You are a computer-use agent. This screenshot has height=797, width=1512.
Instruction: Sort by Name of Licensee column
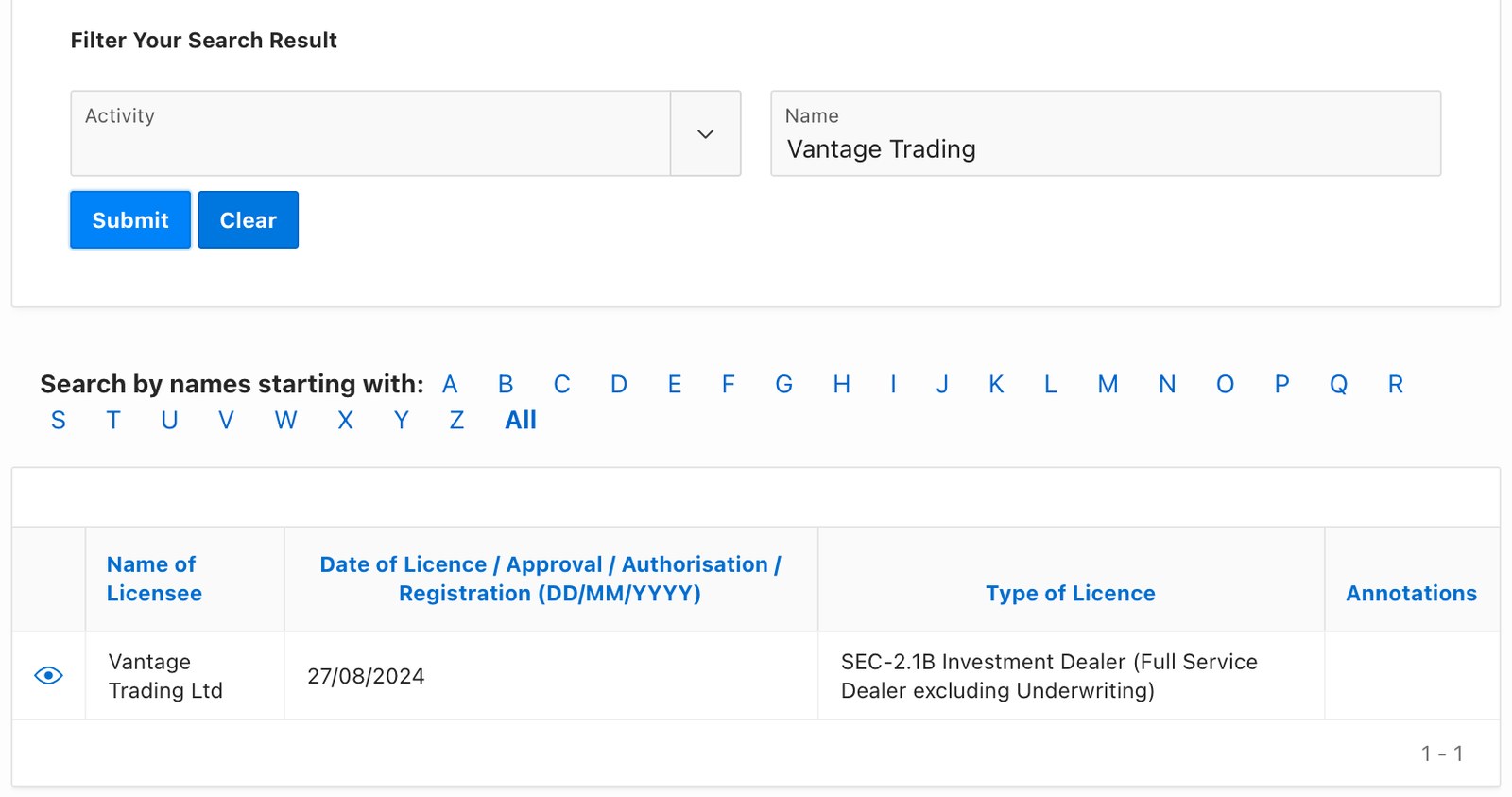[x=154, y=579]
